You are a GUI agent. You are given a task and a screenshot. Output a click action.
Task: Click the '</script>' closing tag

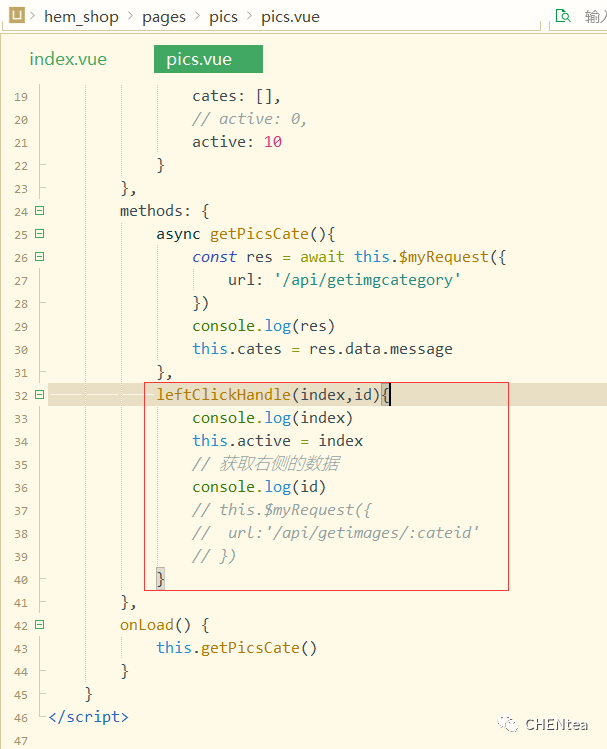(x=88, y=717)
